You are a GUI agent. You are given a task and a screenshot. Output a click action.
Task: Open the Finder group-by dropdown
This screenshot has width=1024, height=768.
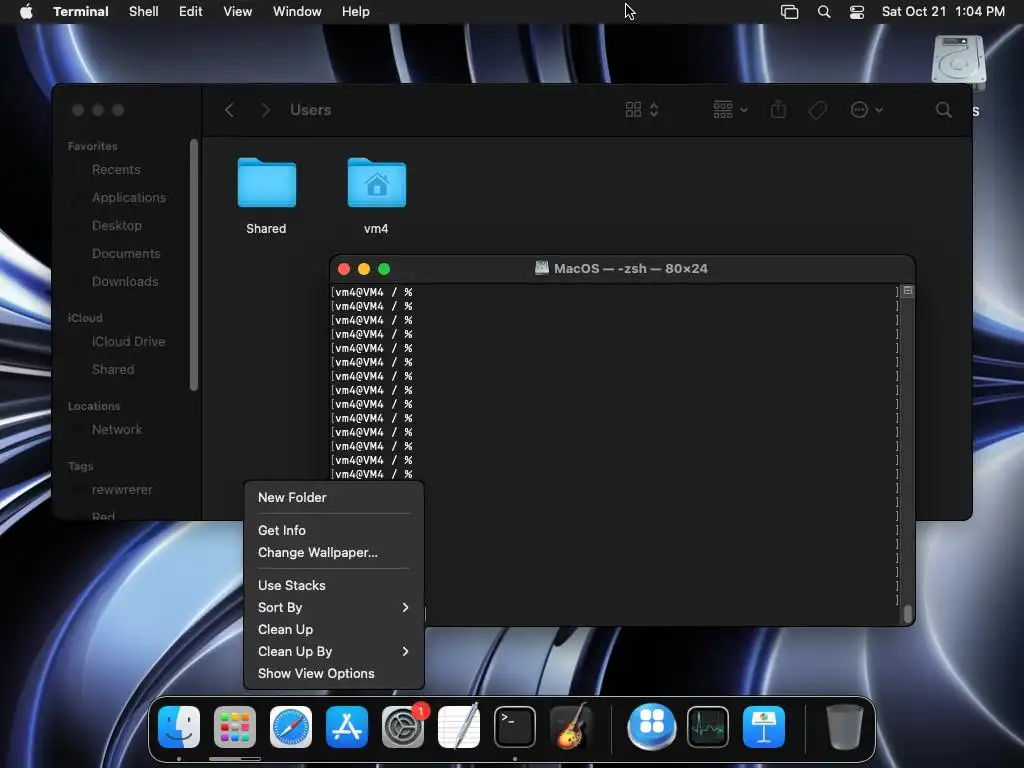coord(730,110)
